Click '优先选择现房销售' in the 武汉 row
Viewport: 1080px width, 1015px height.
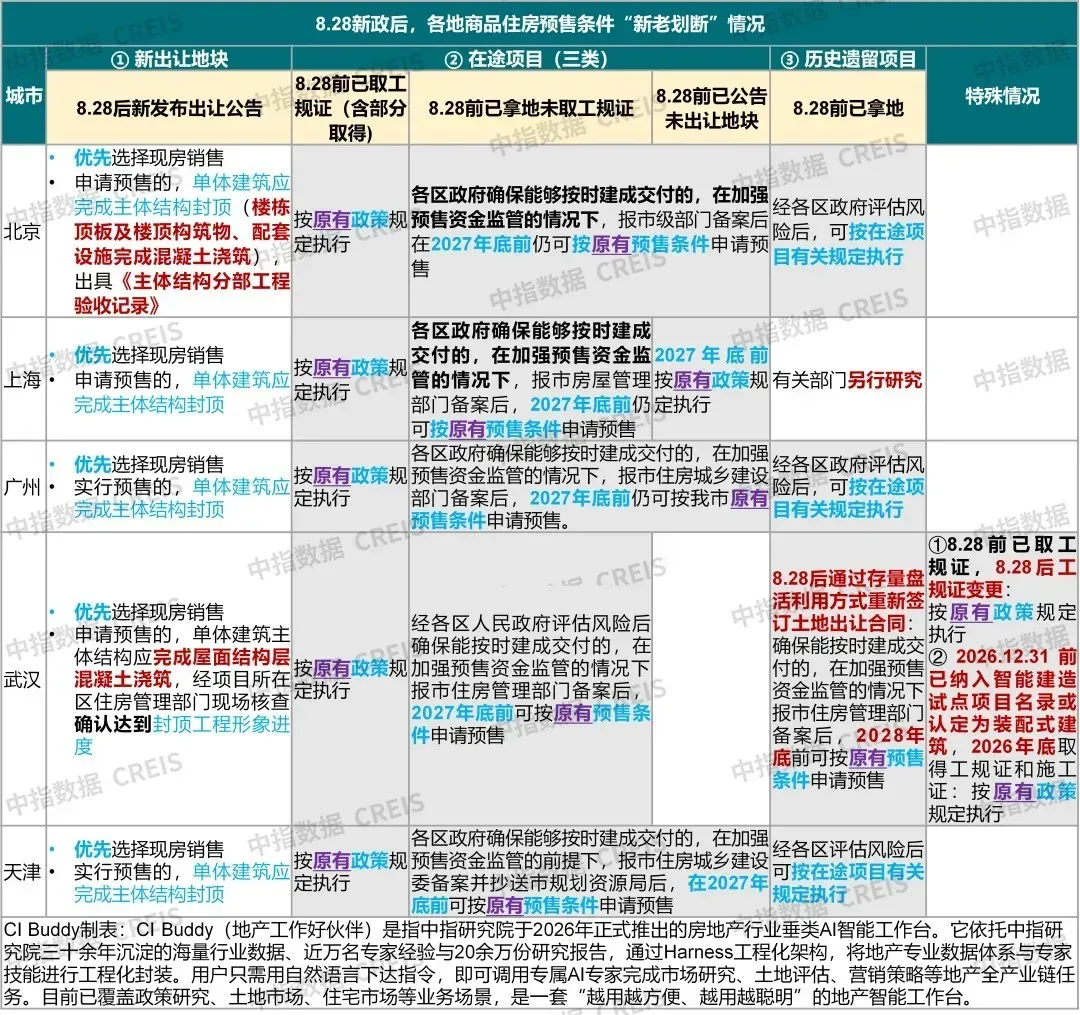point(149,611)
